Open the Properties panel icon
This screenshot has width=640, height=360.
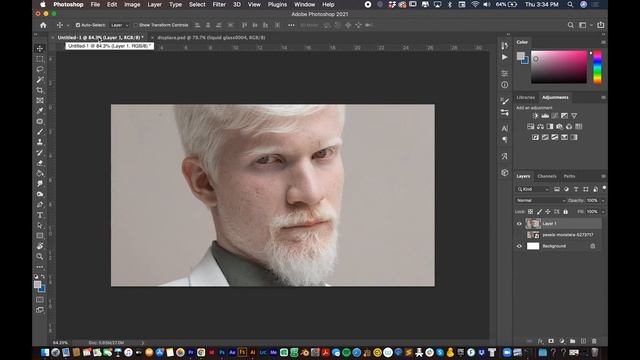coord(504,73)
